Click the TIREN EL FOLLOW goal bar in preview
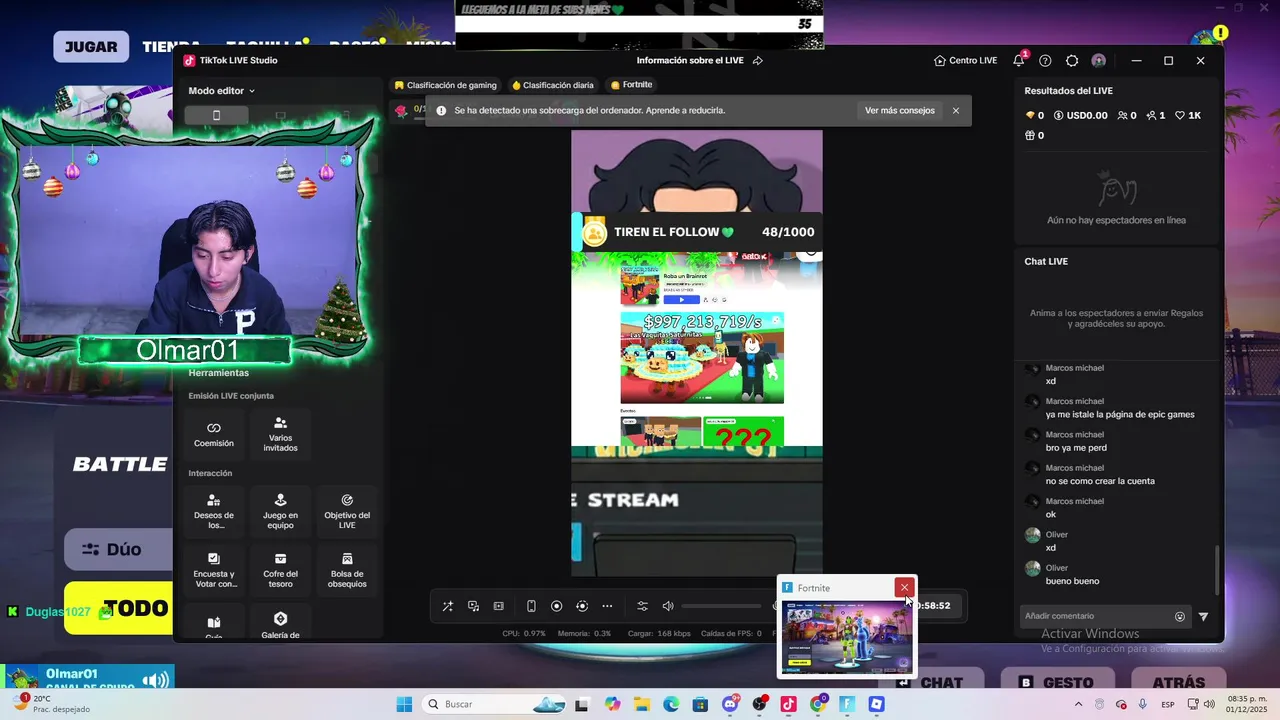 click(697, 232)
